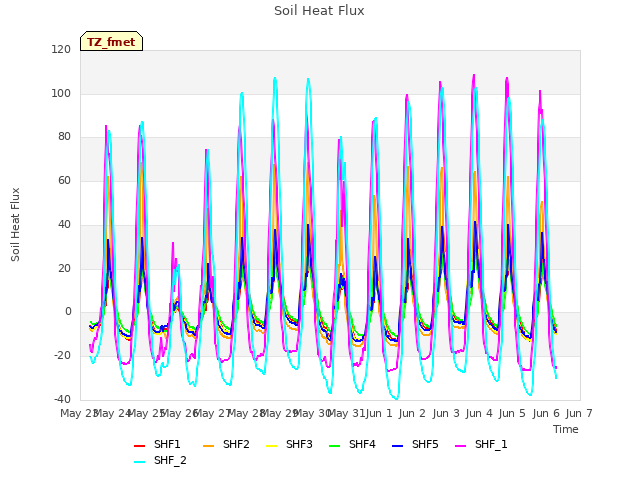Viewport: 640px width, 480px height.
Task: Click the Soil Heat Flux chart title
Action: coord(319,11)
